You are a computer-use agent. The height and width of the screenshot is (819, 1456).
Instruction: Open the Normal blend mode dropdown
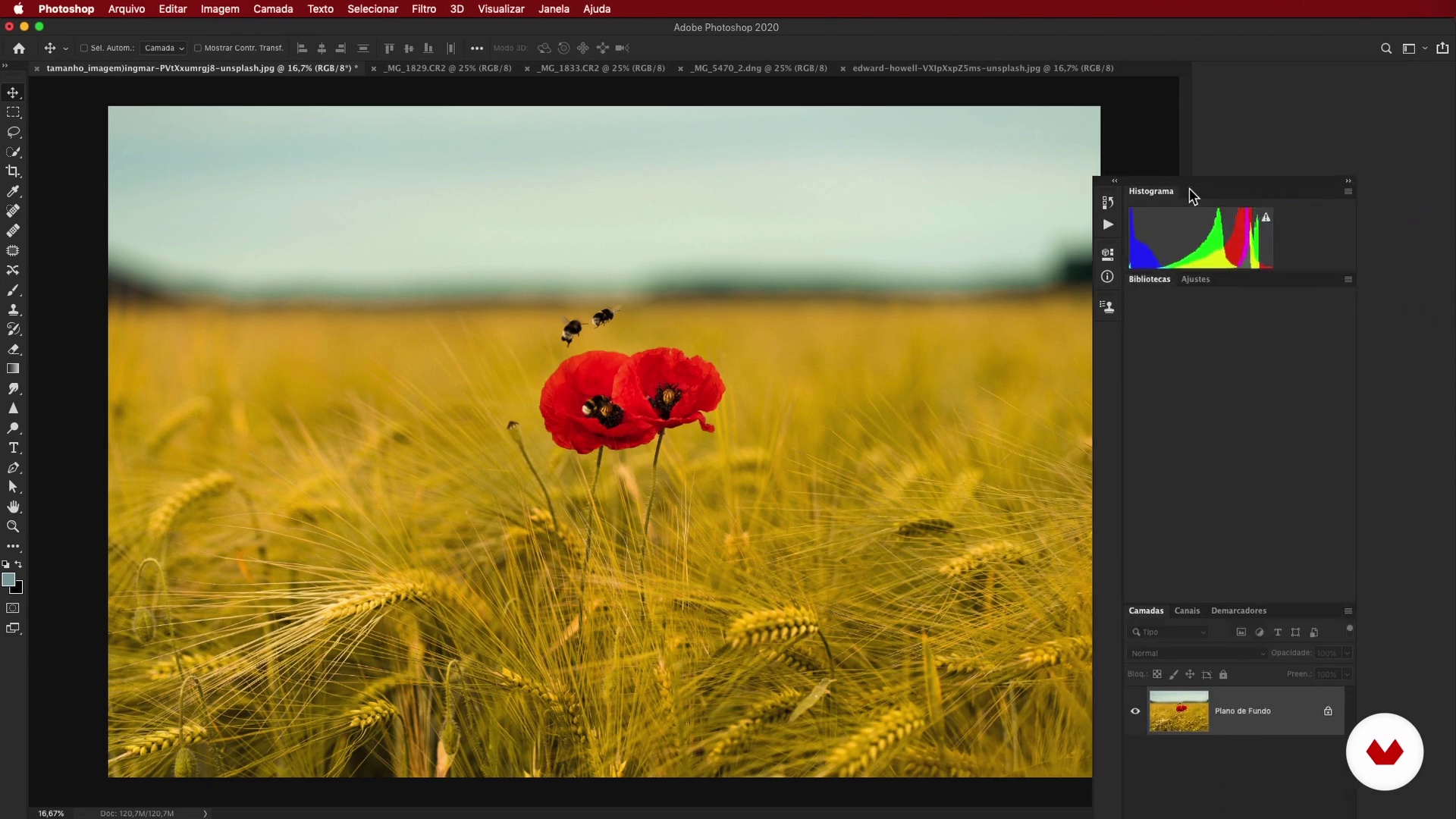click(1197, 653)
